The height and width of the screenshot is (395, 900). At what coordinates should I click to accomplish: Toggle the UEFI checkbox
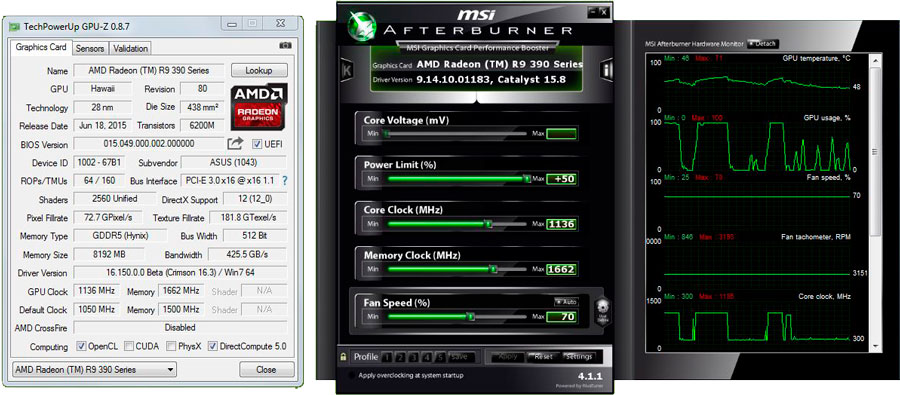(x=257, y=144)
